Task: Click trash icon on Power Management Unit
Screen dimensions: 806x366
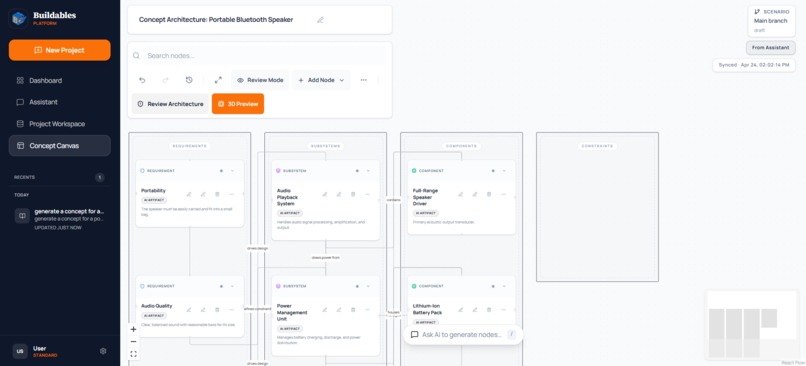Action: [x=353, y=309]
